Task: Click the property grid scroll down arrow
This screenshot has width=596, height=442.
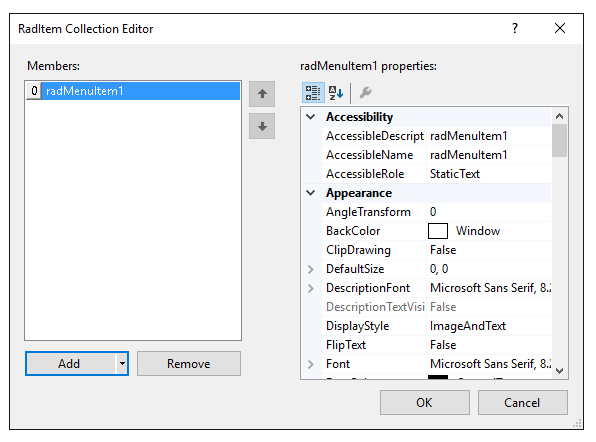Action: click(x=559, y=371)
